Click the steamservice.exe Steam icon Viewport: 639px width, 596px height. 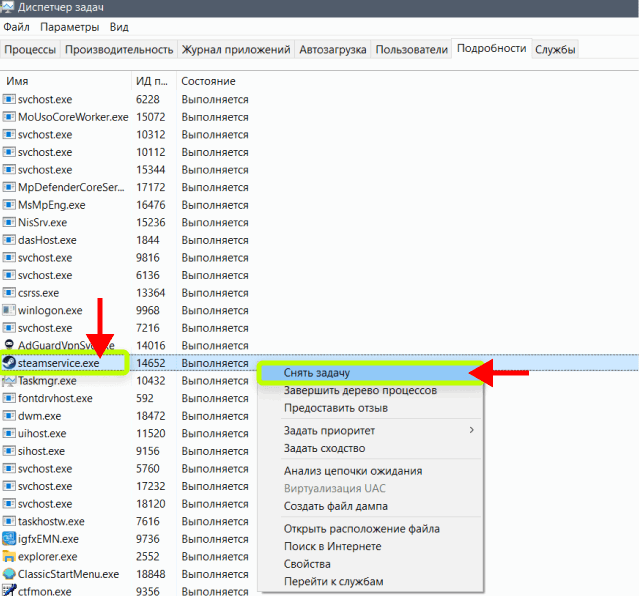point(9,362)
